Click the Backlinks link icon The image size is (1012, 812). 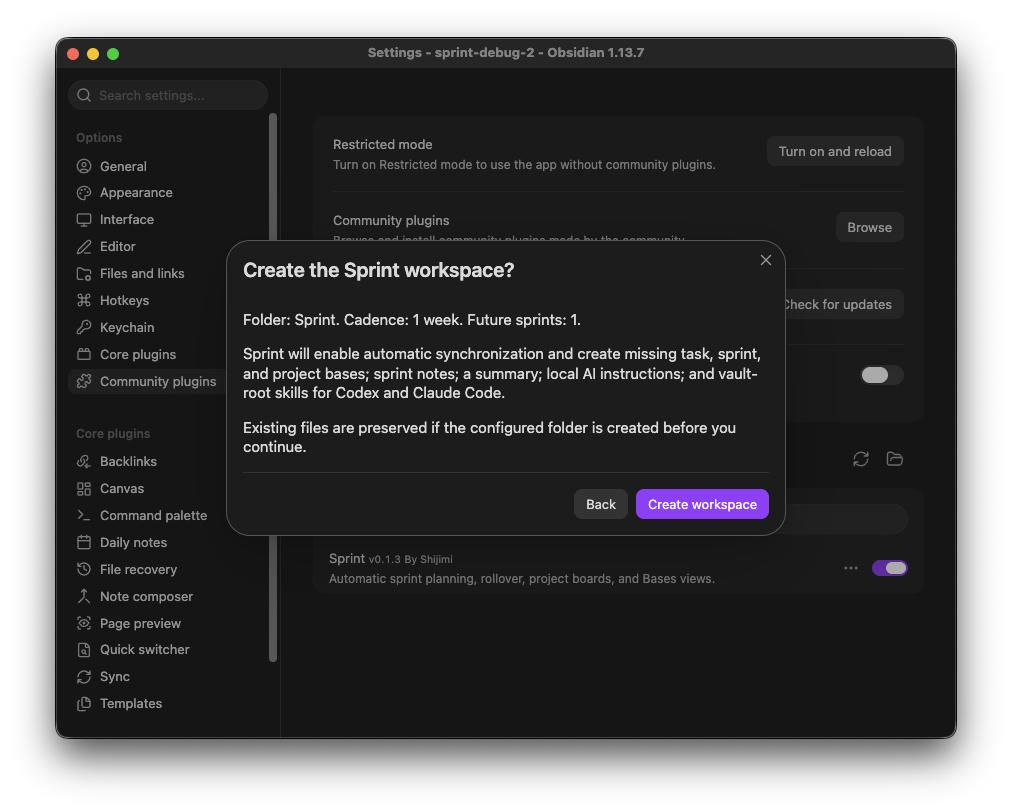click(x=84, y=462)
